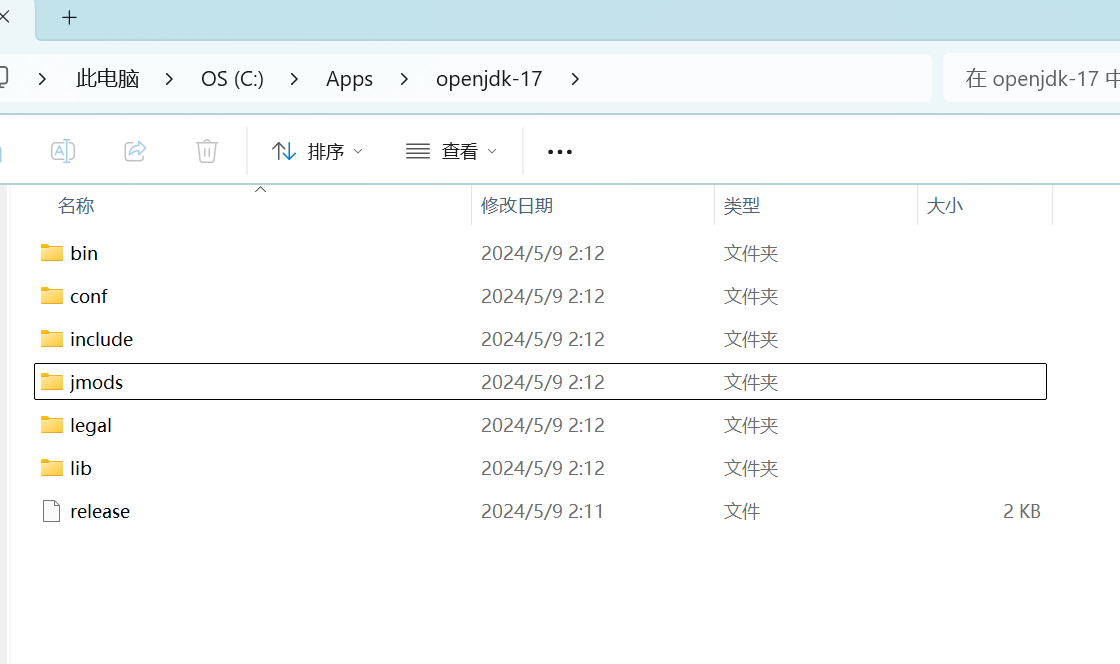
Task: Click the include folder name
Action: pos(101,339)
